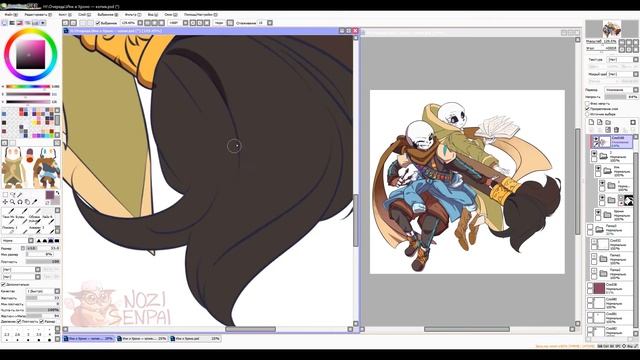Pick the purple foreground color swatch

[50, 195]
